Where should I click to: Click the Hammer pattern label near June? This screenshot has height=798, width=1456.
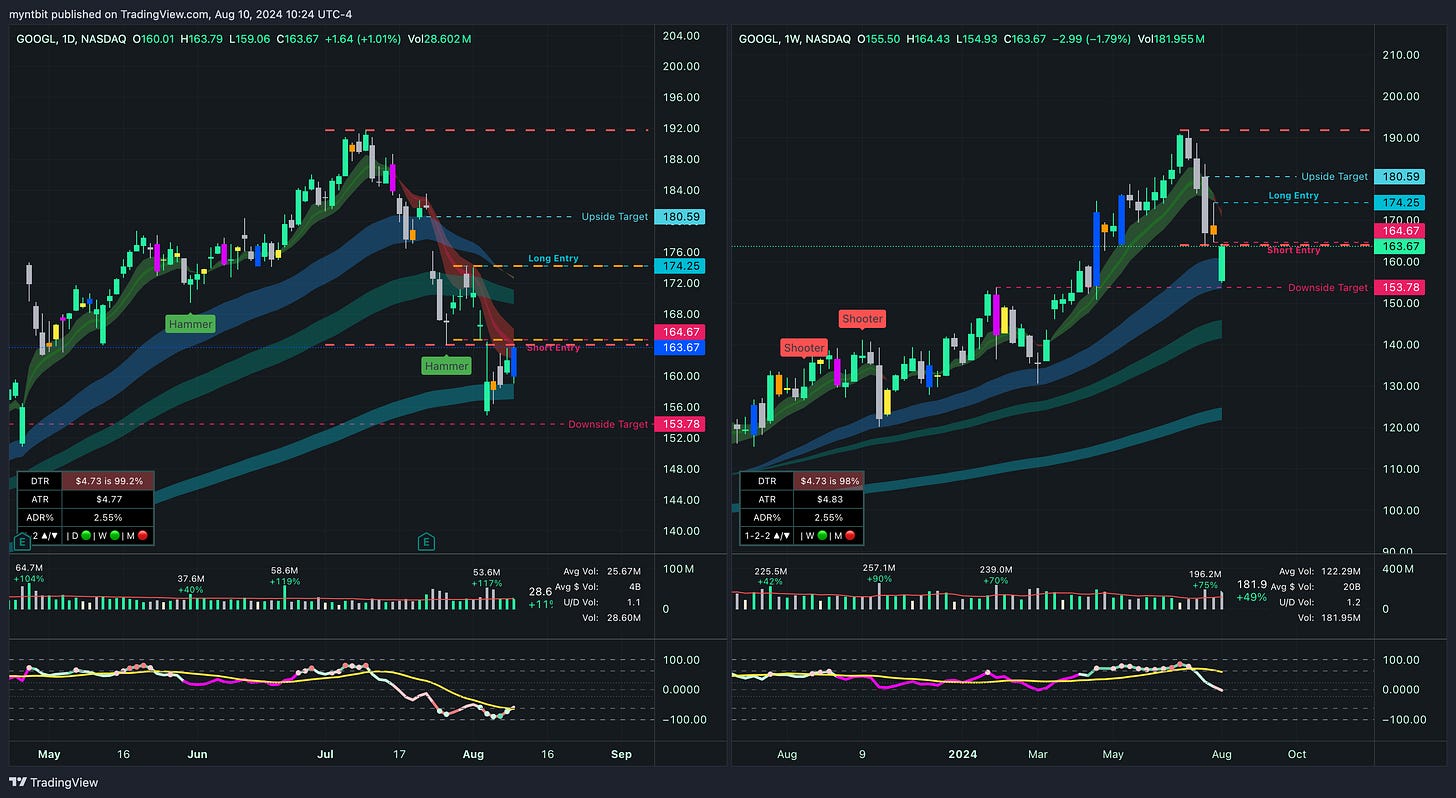coord(190,324)
